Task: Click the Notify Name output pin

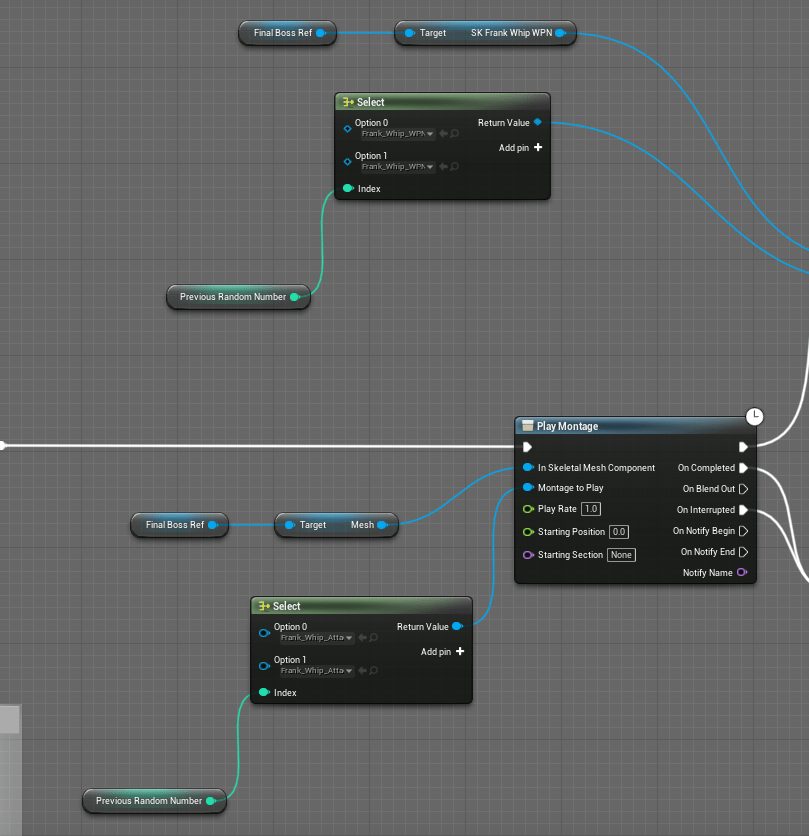Action: (x=741, y=573)
